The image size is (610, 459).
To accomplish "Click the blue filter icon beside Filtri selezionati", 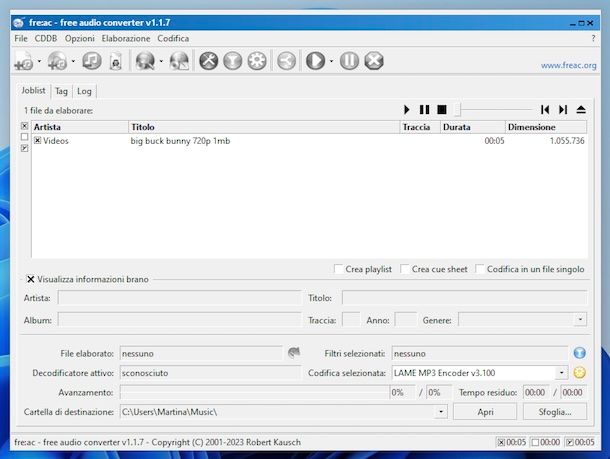I will coord(580,353).
